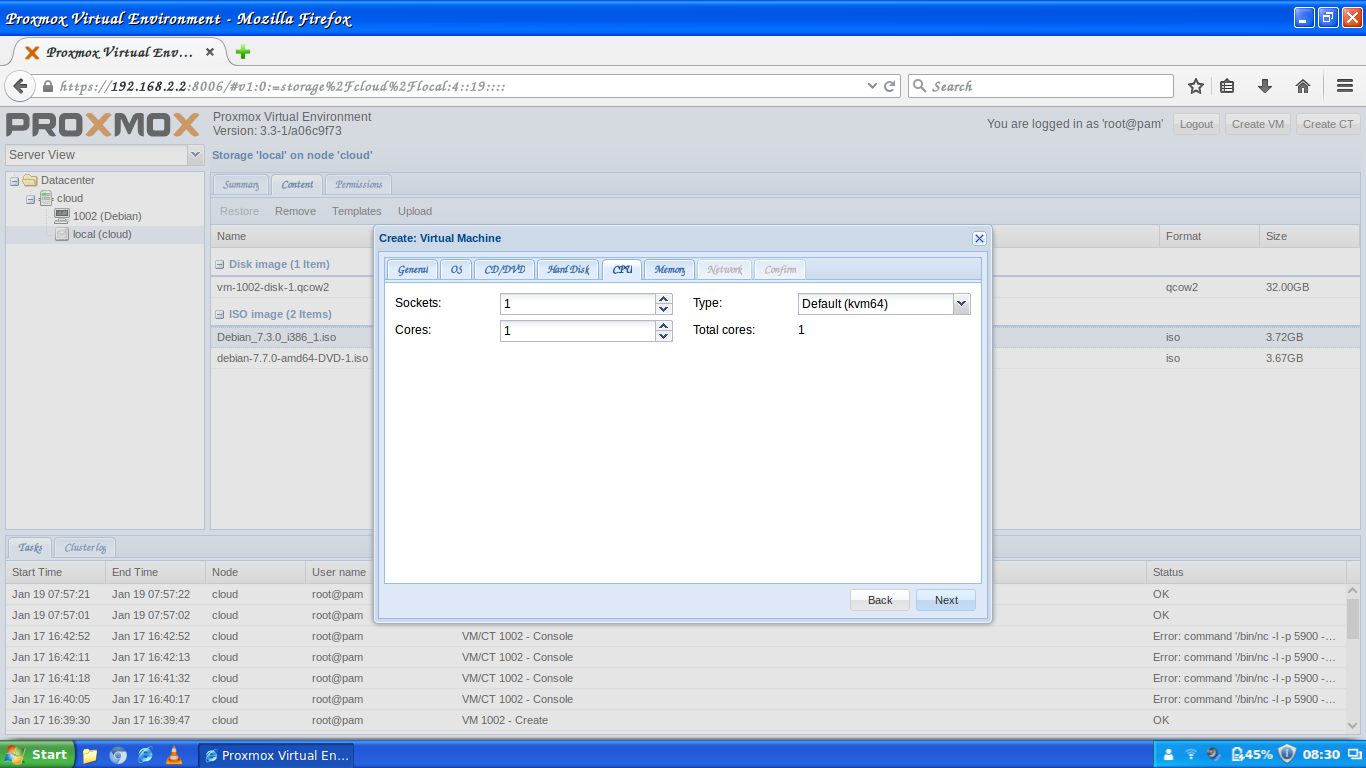
Task: Reload the page with the refresh icon
Action: [889, 86]
